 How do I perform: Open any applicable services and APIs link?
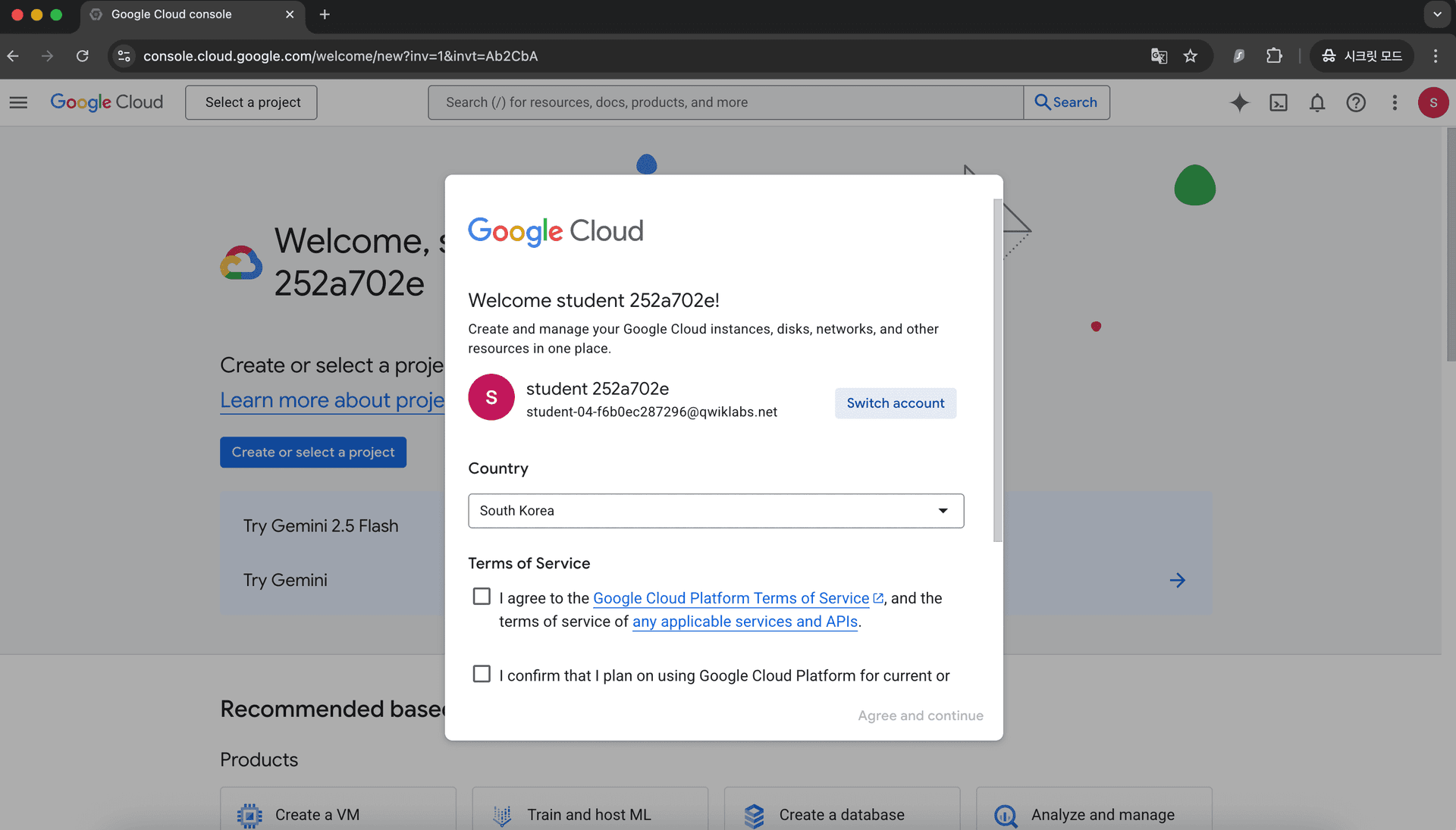point(745,622)
